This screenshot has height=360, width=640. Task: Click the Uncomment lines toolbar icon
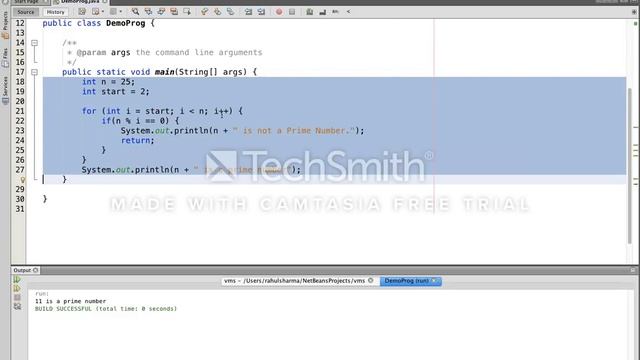click(x=322, y=12)
